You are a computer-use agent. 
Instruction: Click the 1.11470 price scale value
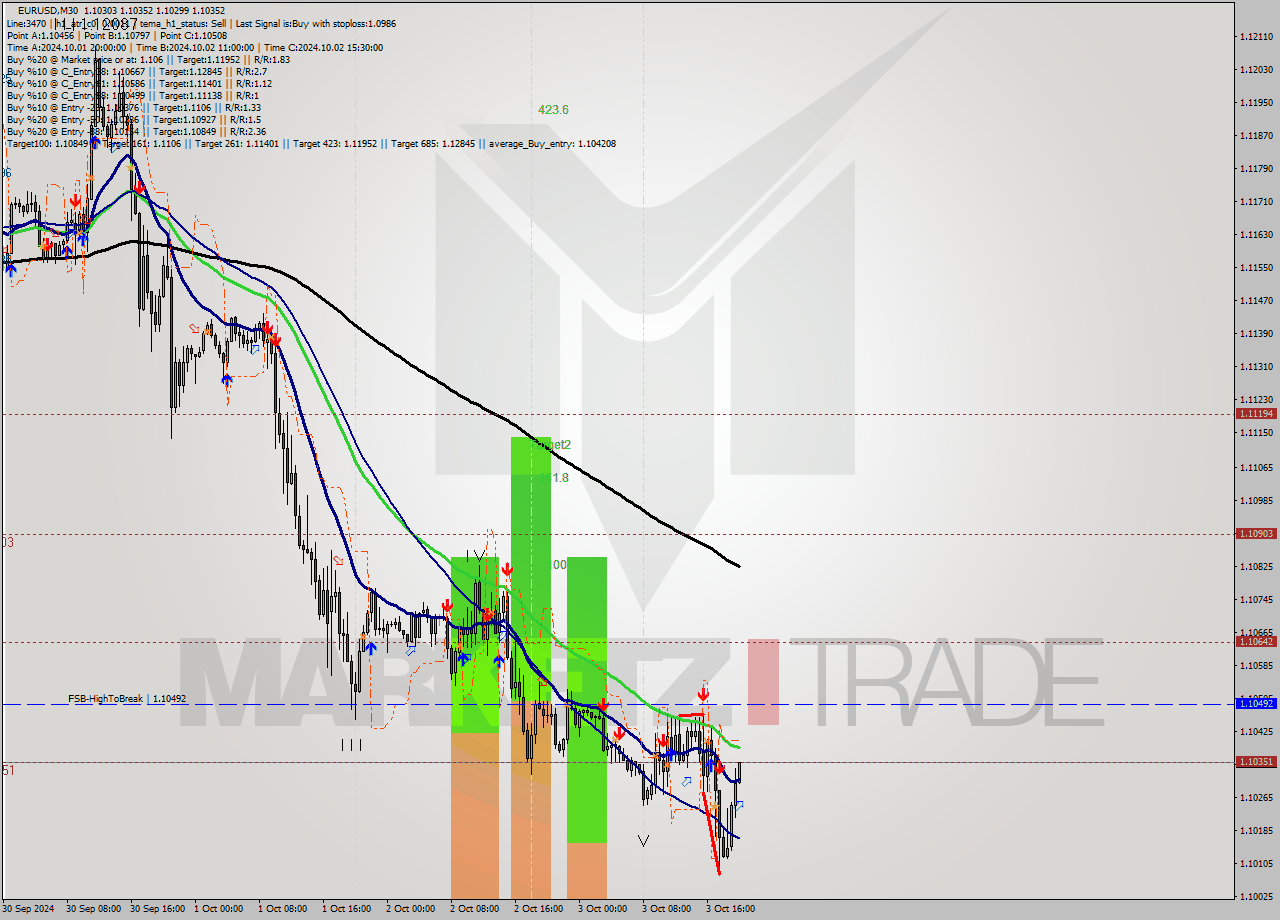coord(1256,300)
